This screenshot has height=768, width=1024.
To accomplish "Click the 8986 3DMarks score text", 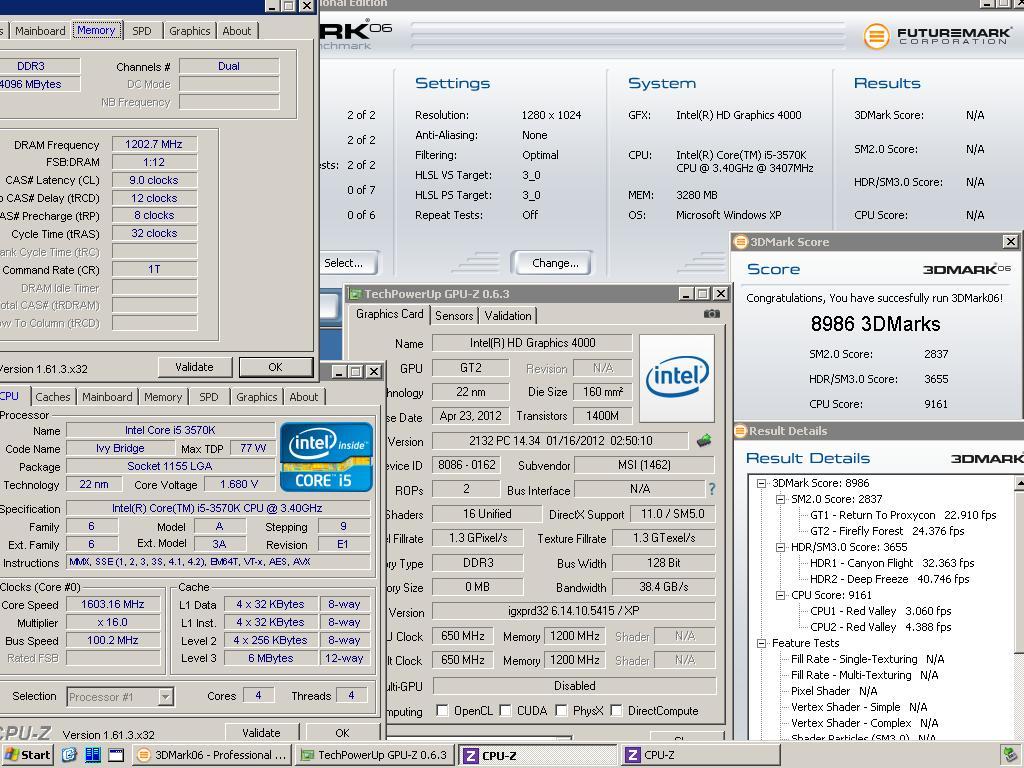I will 875,324.
